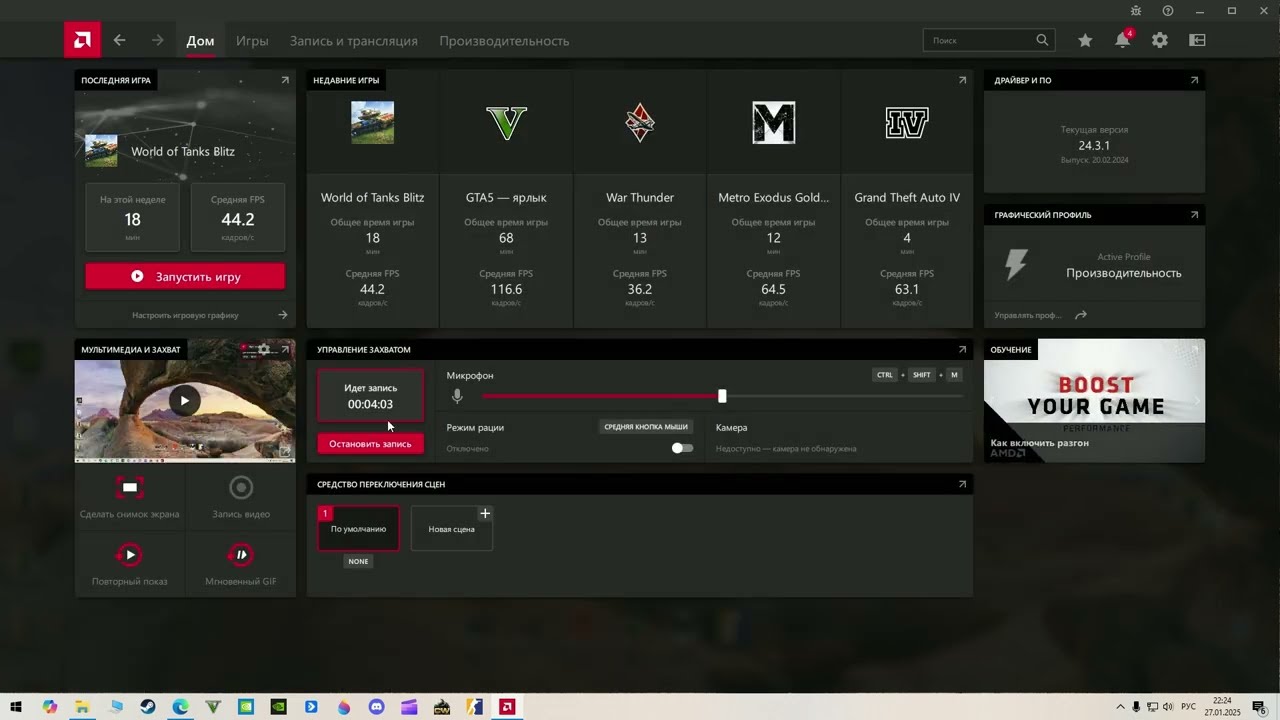Expand the Мультимедиа и захват panel
The height and width of the screenshot is (720, 1280).
pos(285,349)
